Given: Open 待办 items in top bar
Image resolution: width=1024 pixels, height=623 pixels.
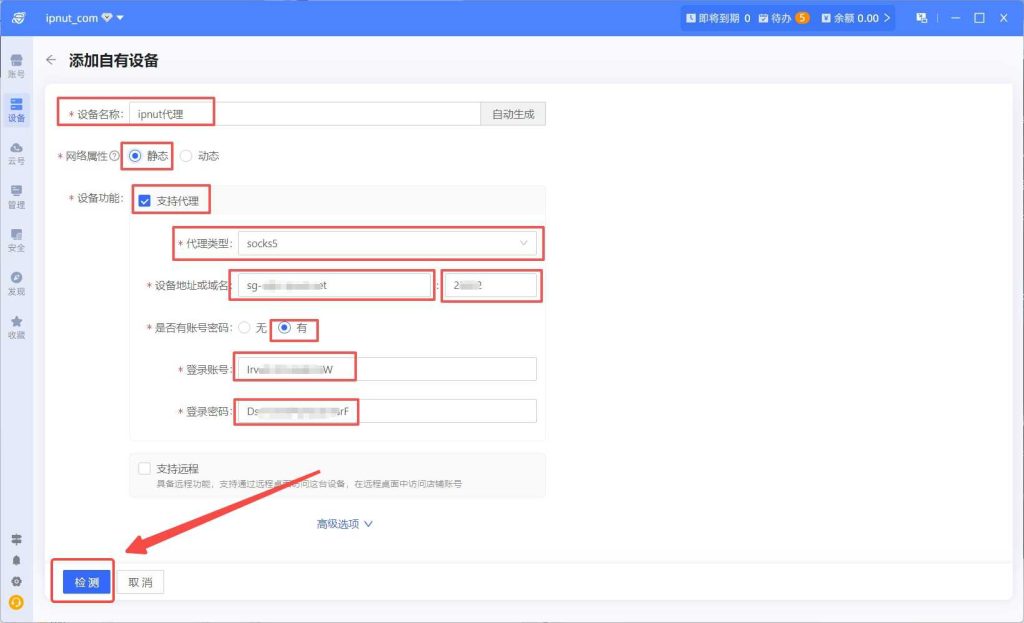Looking at the screenshot, I should tap(783, 18).
